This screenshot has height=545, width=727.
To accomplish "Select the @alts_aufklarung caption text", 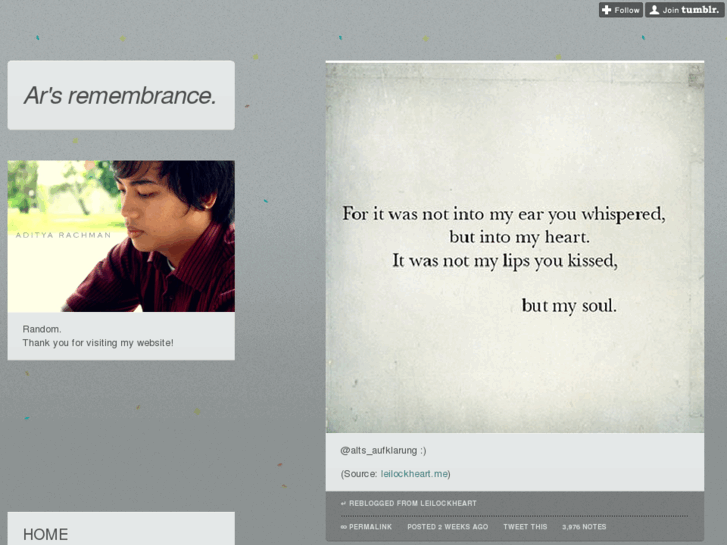I will click(x=383, y=450).
